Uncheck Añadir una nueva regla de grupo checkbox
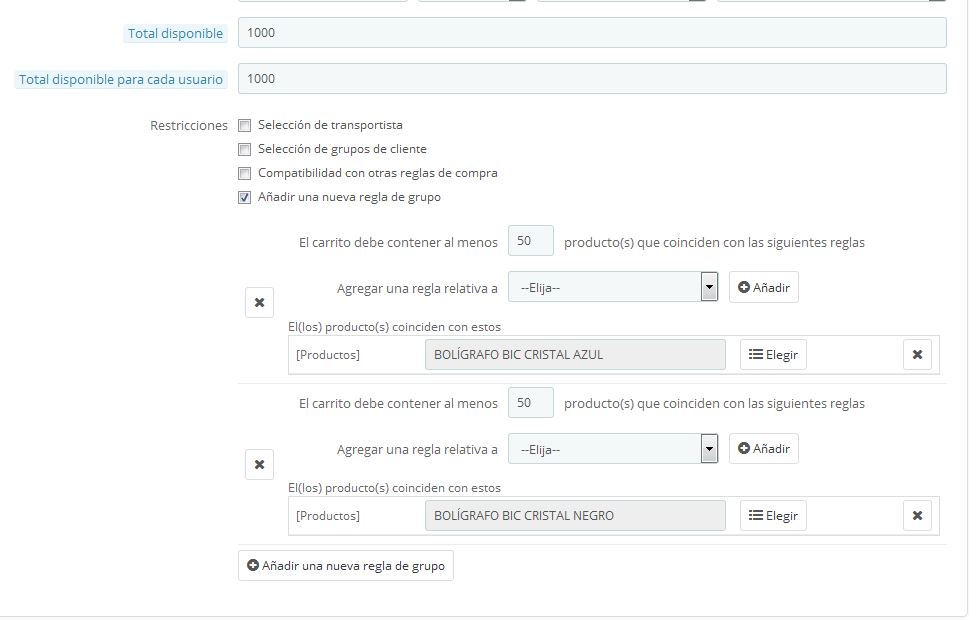 click(x=245, y=198)
